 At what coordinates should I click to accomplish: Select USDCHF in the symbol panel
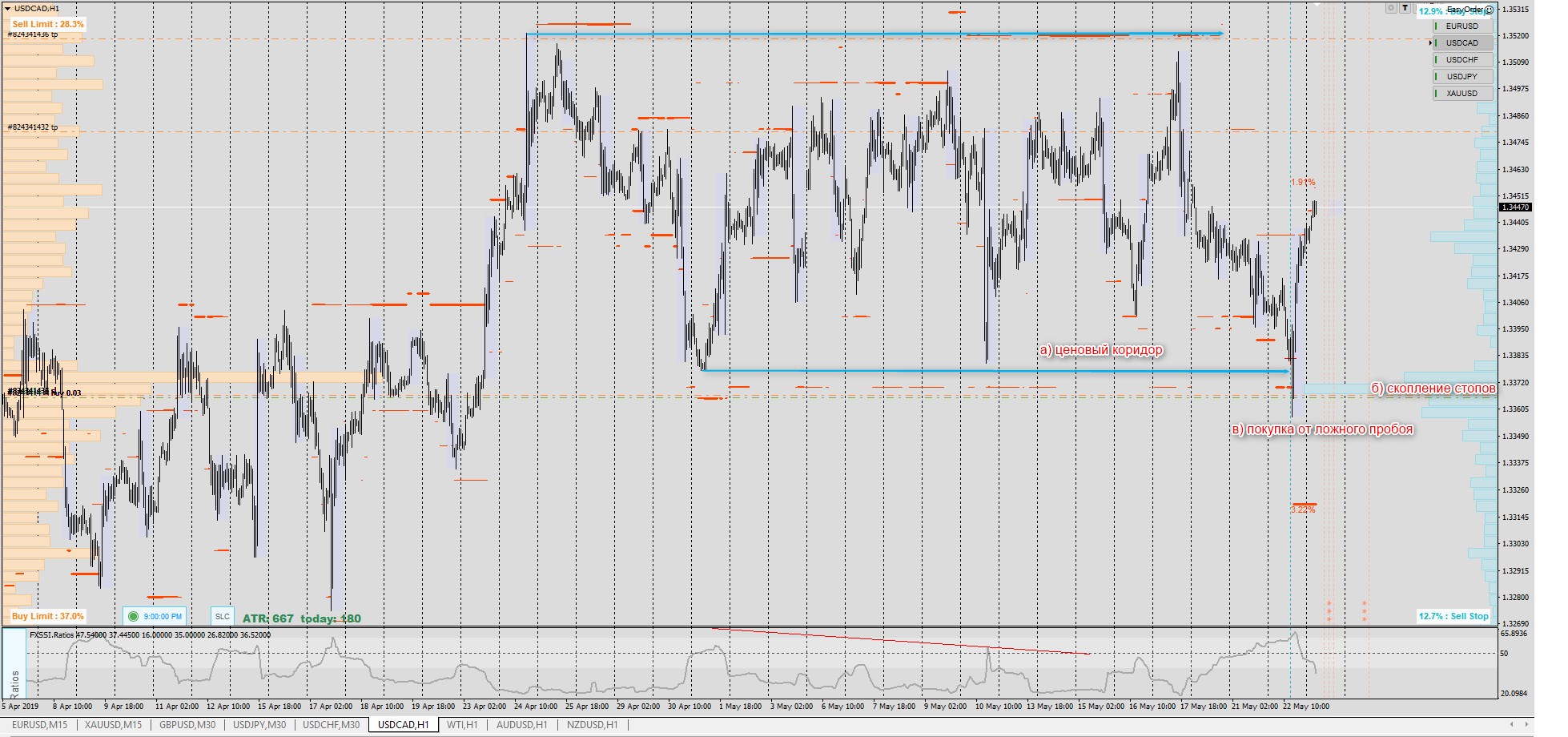click(x=1463, y=60)
